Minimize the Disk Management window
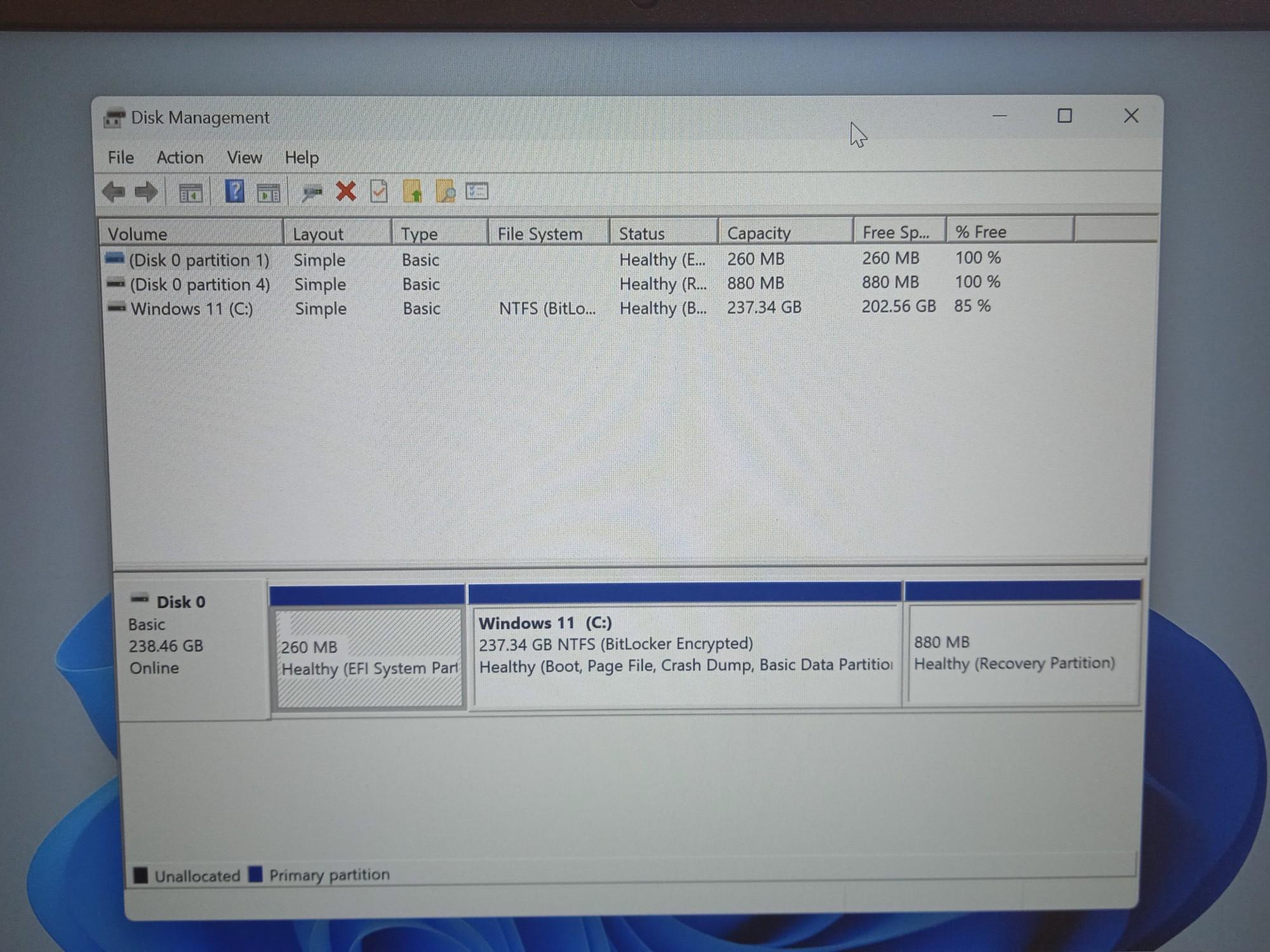 tap(999, 116)
